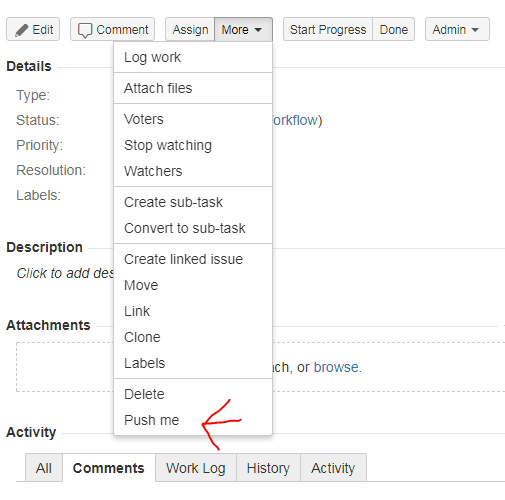Choose Create linked issue
Viewport: 505px width, 500px height.
(193, 259)
